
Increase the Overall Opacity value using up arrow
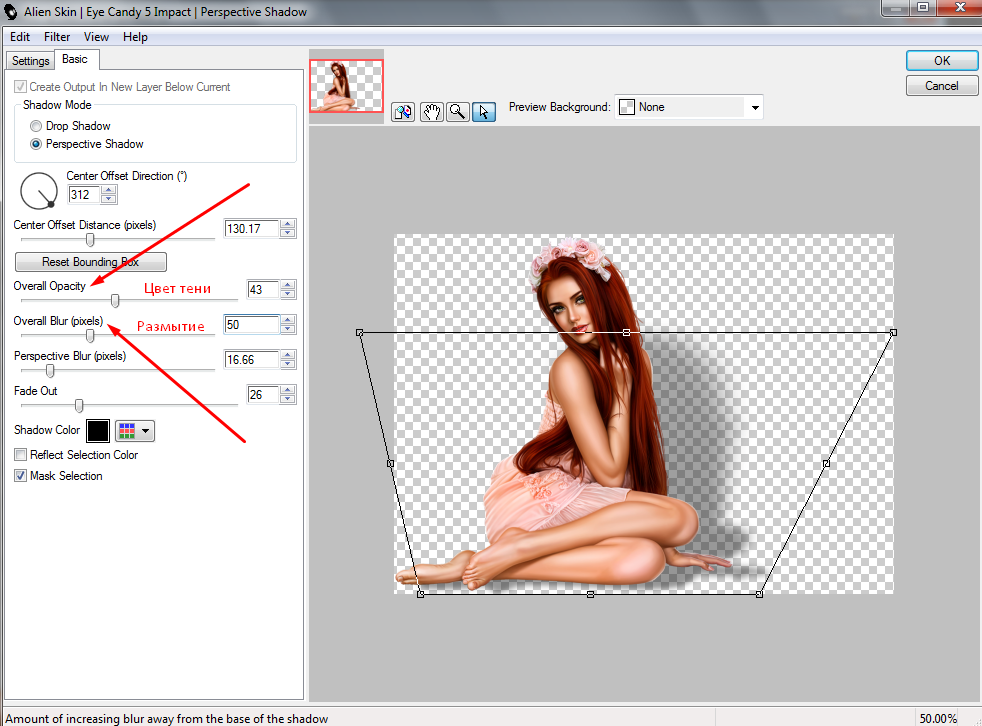tap(288, 285)
